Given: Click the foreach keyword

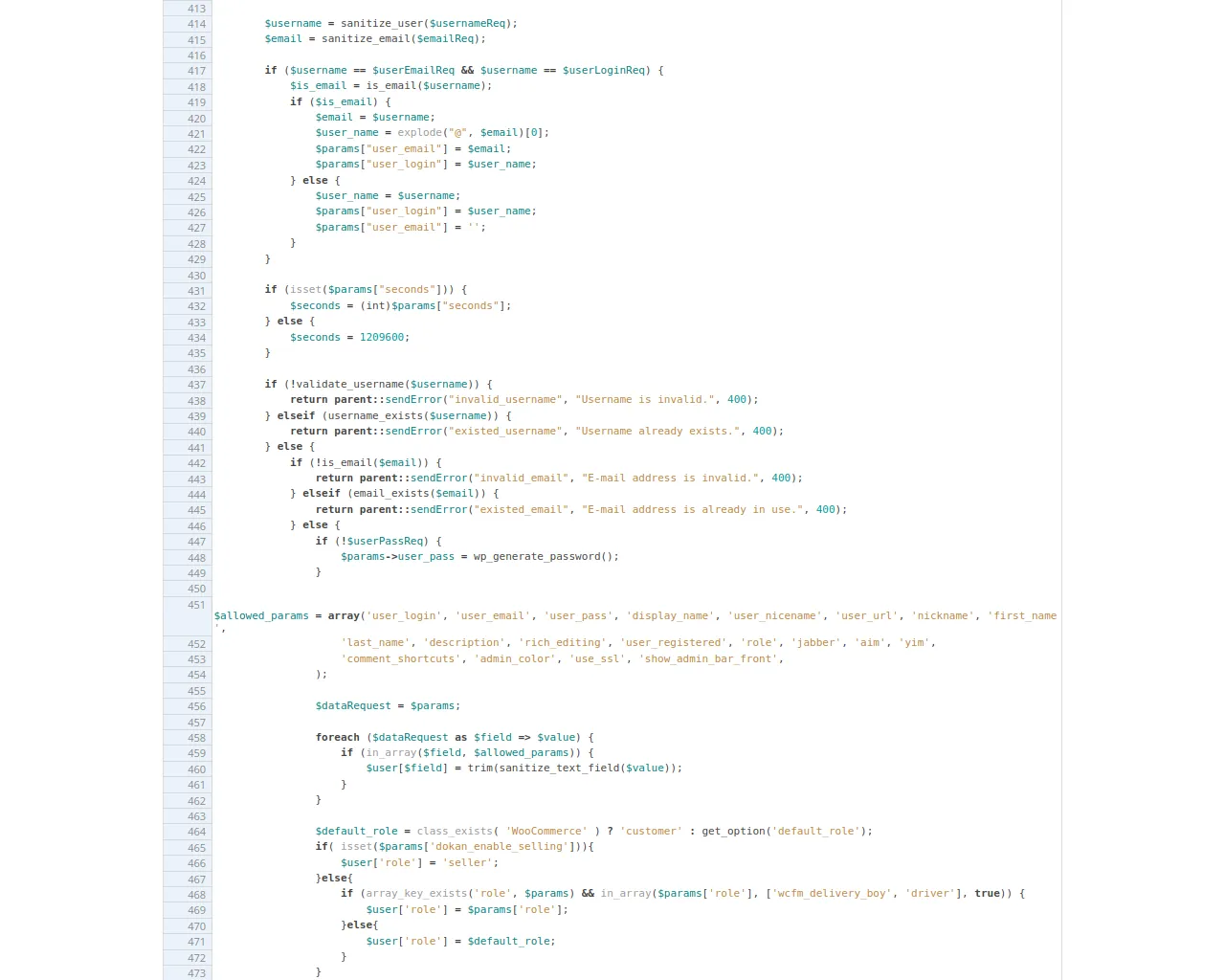Looking at the screenshot, I should [338, 737].
